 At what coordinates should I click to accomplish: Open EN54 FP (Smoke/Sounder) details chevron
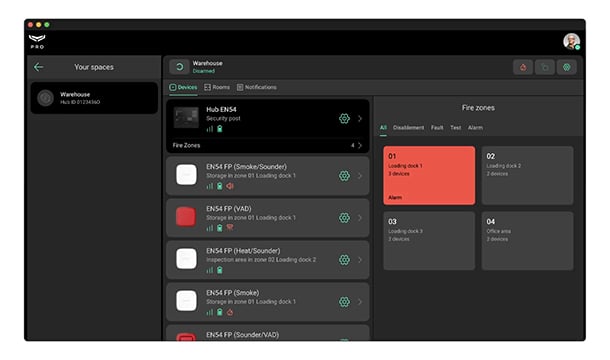(360, 176)
